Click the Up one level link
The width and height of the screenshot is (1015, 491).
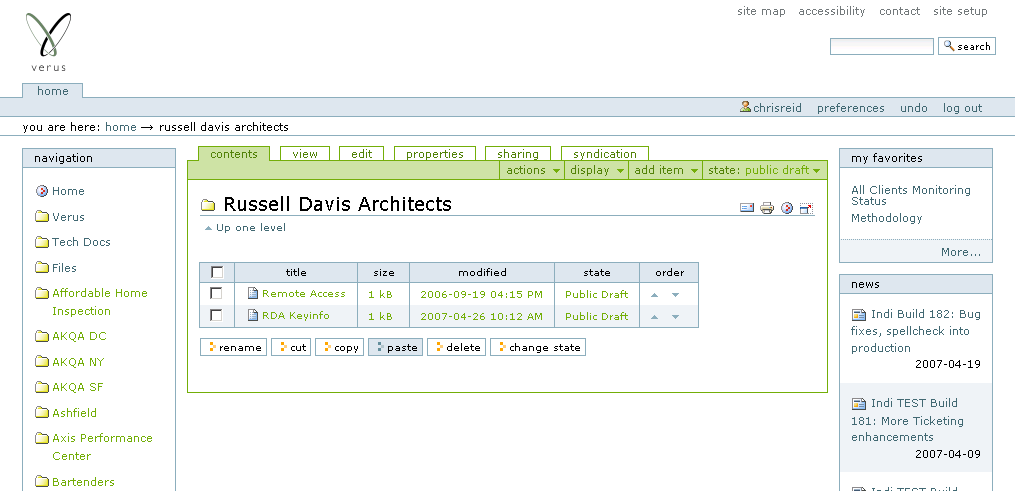pos(250,228)
